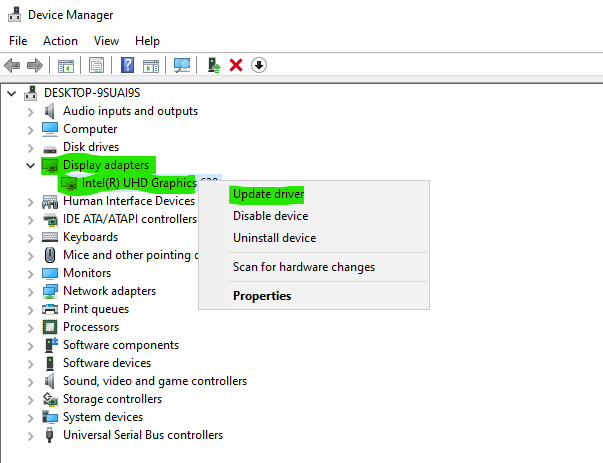Select the IDE ATA/ATAPI controllers label

click(130, 219)
